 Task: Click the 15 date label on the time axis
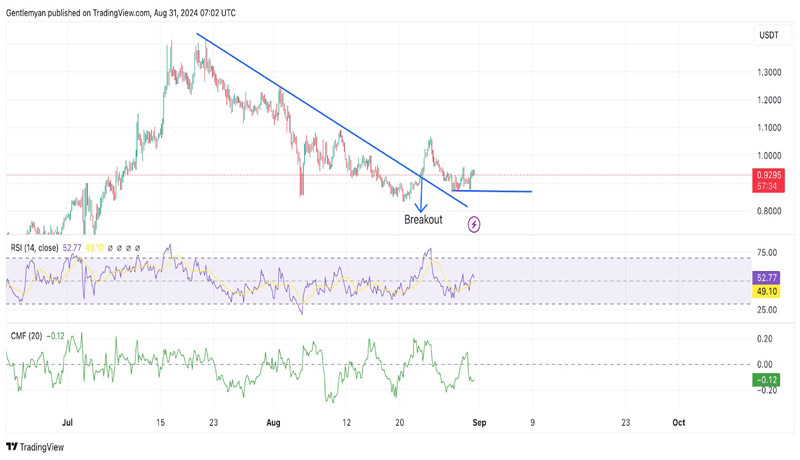(x=160, y=423)
